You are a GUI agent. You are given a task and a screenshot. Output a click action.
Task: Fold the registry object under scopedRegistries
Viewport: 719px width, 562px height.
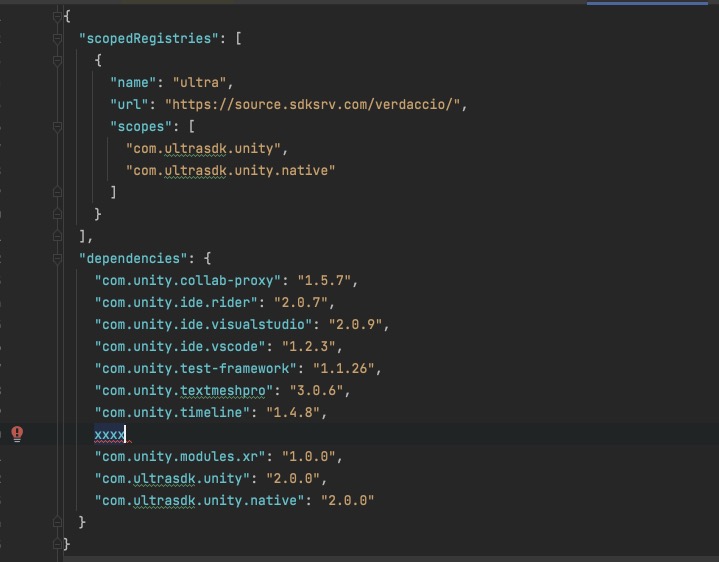pyautogui.click(x=58, y=60)
